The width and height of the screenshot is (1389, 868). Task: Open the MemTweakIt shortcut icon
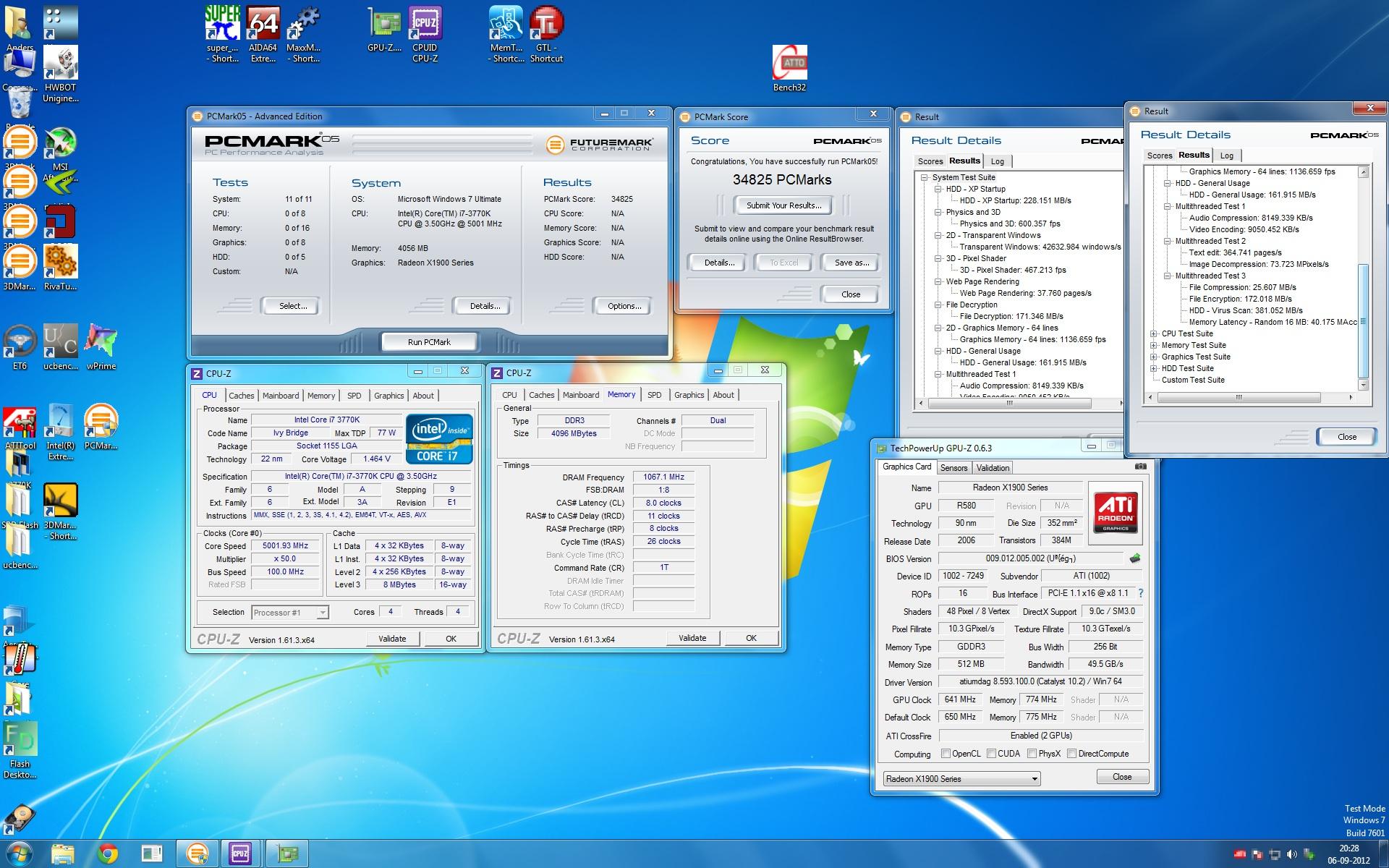pos(506,33)
